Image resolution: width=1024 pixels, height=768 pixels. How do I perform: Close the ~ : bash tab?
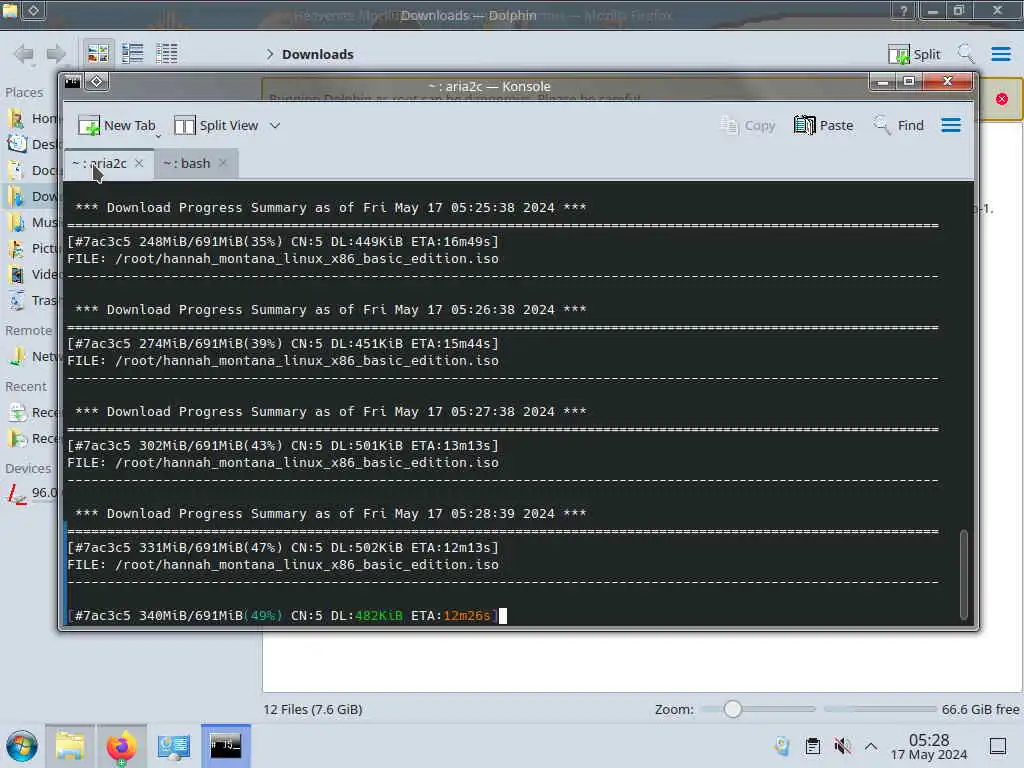223,163
